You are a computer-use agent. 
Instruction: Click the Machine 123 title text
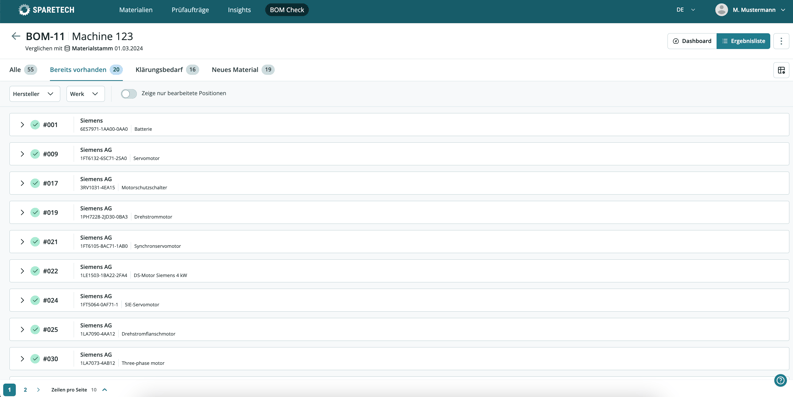pyautogui.click(x=102, y=36)
